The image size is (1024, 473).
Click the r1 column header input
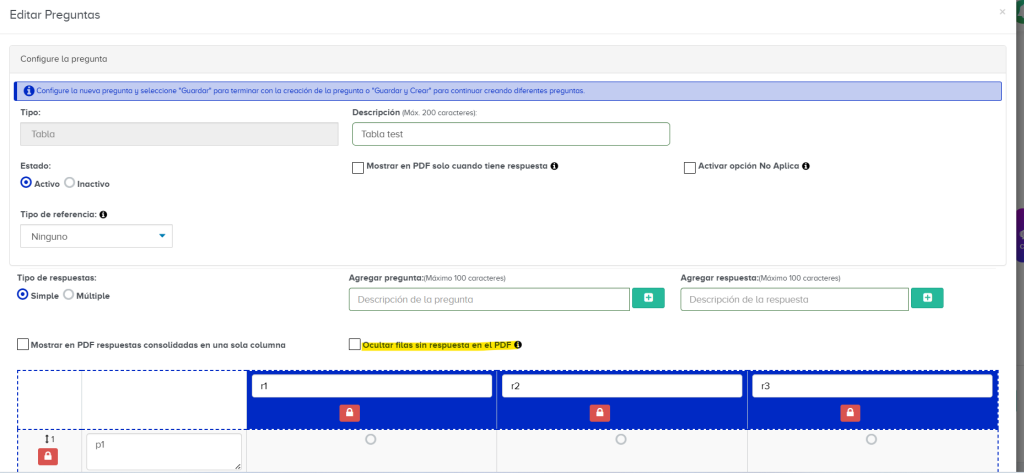(372, 386)
